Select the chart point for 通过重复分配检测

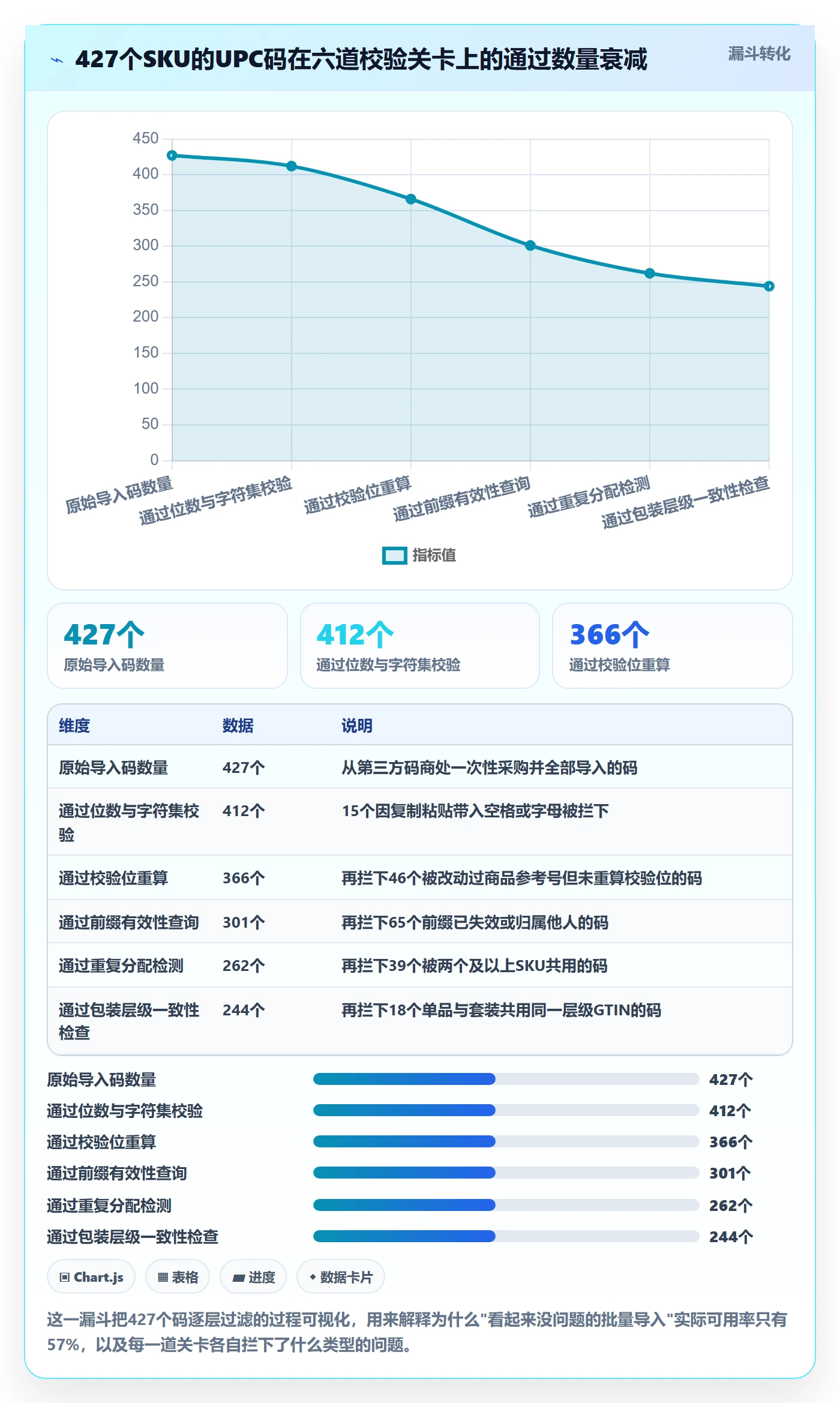tap(650, 274)
